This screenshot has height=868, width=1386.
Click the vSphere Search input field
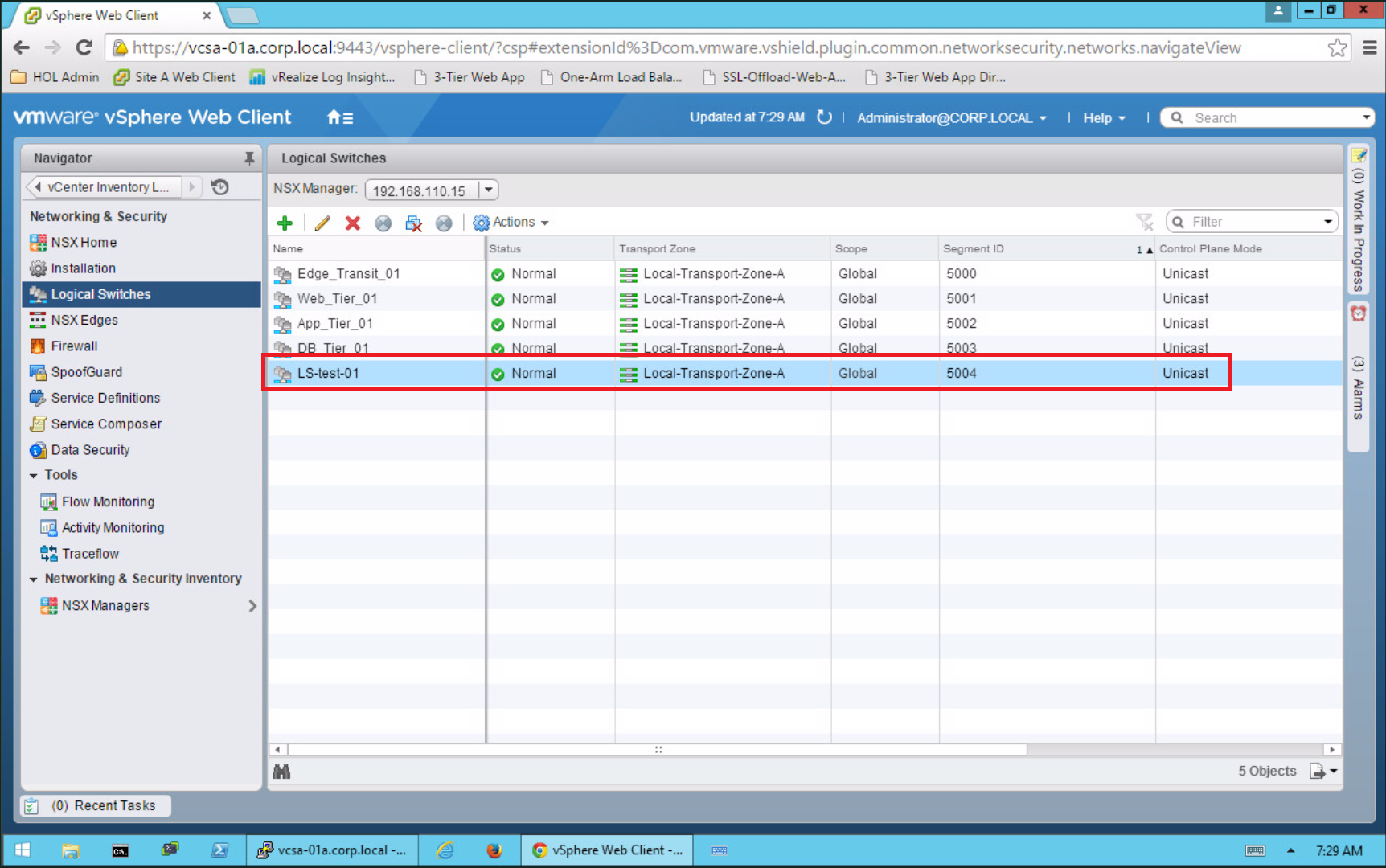click(x=1274, y=117)
